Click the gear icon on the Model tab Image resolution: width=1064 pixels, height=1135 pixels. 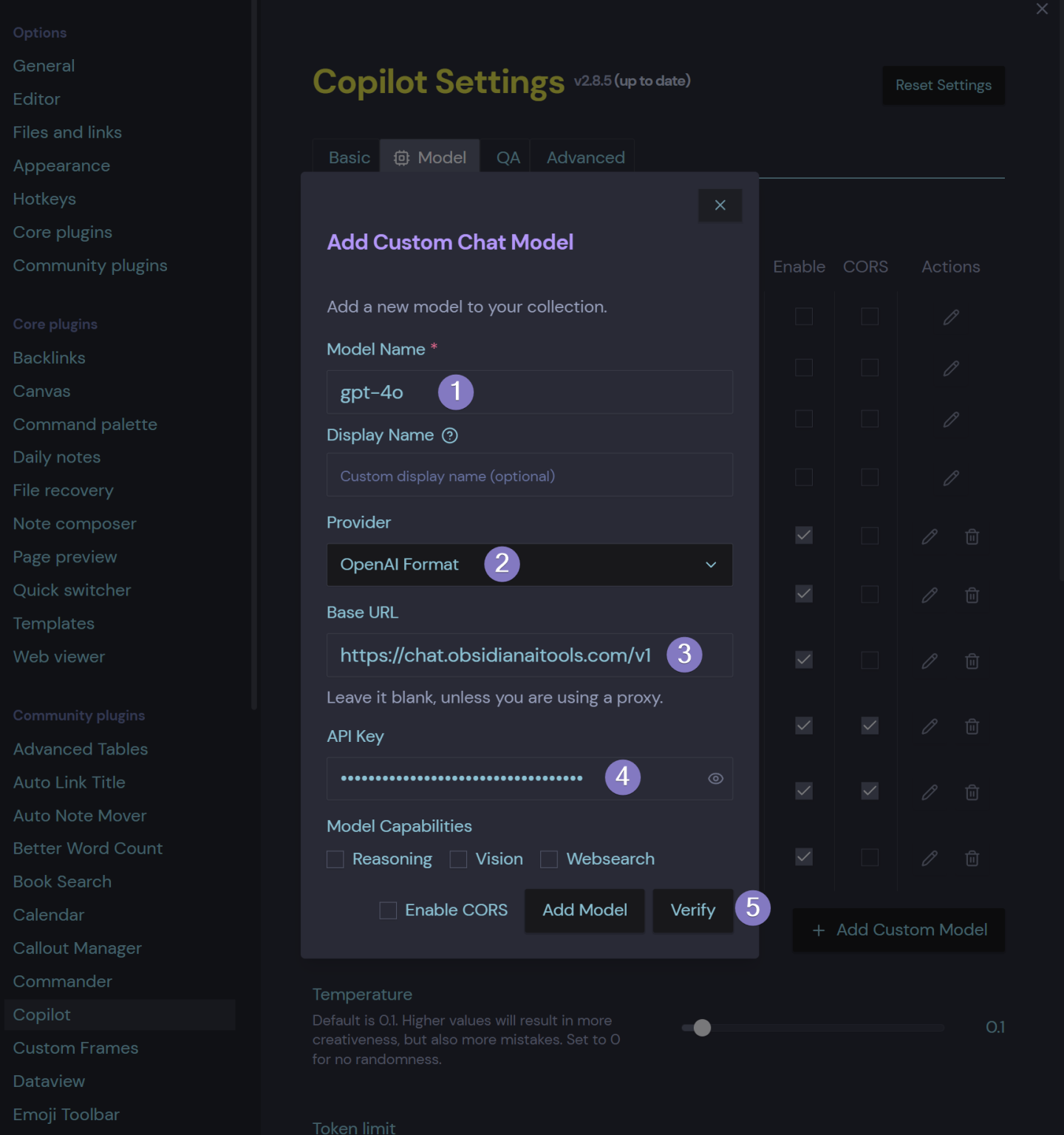[x=401, y=157]
